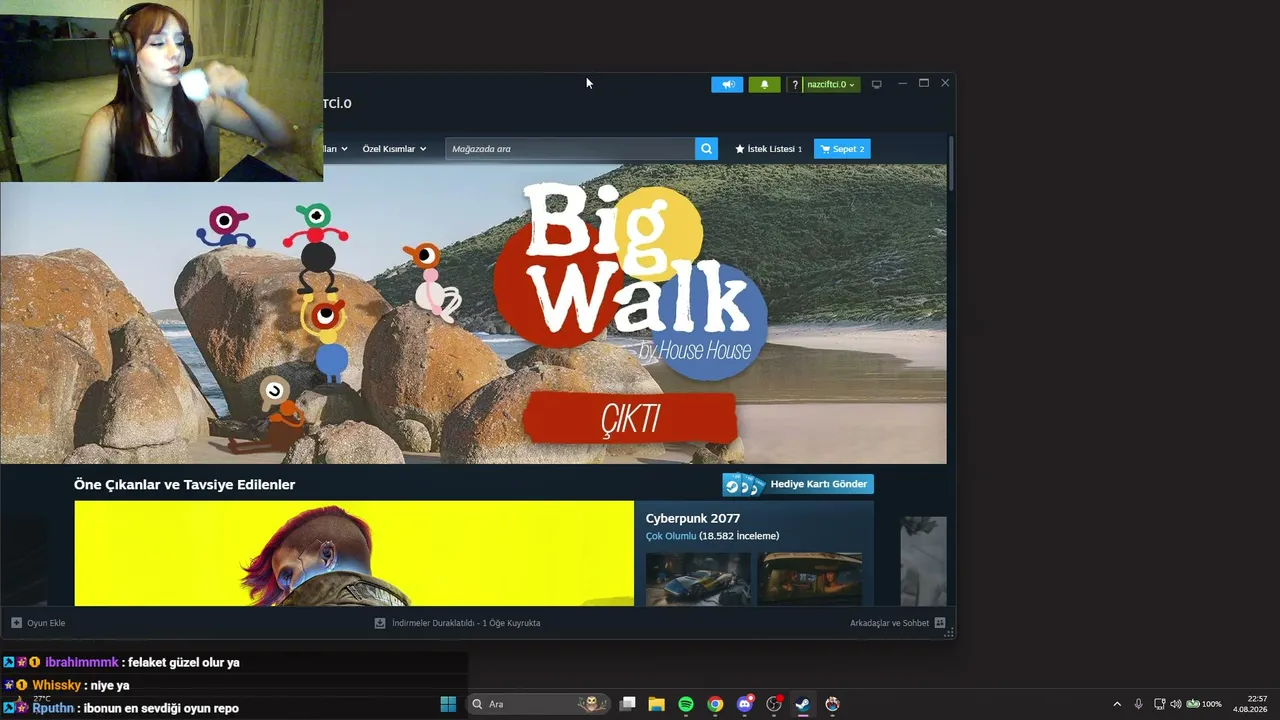Open the last taskbar app with avatar icon
1280x720 pixels.
point(832,704)
